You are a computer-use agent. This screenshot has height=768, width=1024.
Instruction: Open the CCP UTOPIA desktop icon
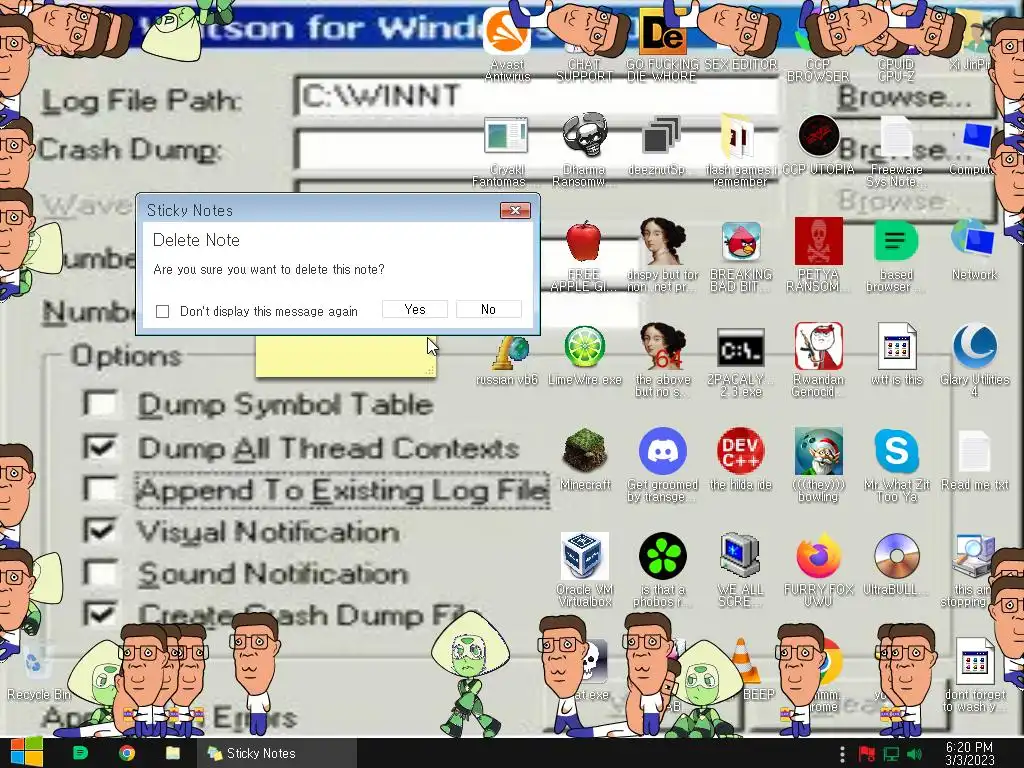[818, 136]
